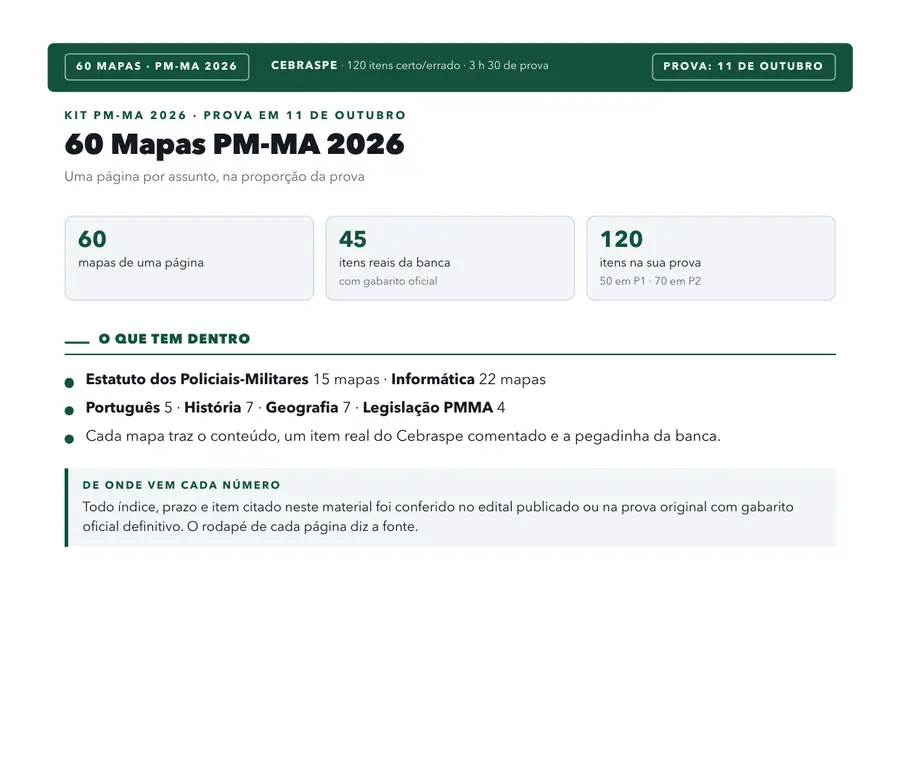Click the bullet dot before 'Cada mapa traz'
This screenshot has height=764, width=900.
coord(69,440)
